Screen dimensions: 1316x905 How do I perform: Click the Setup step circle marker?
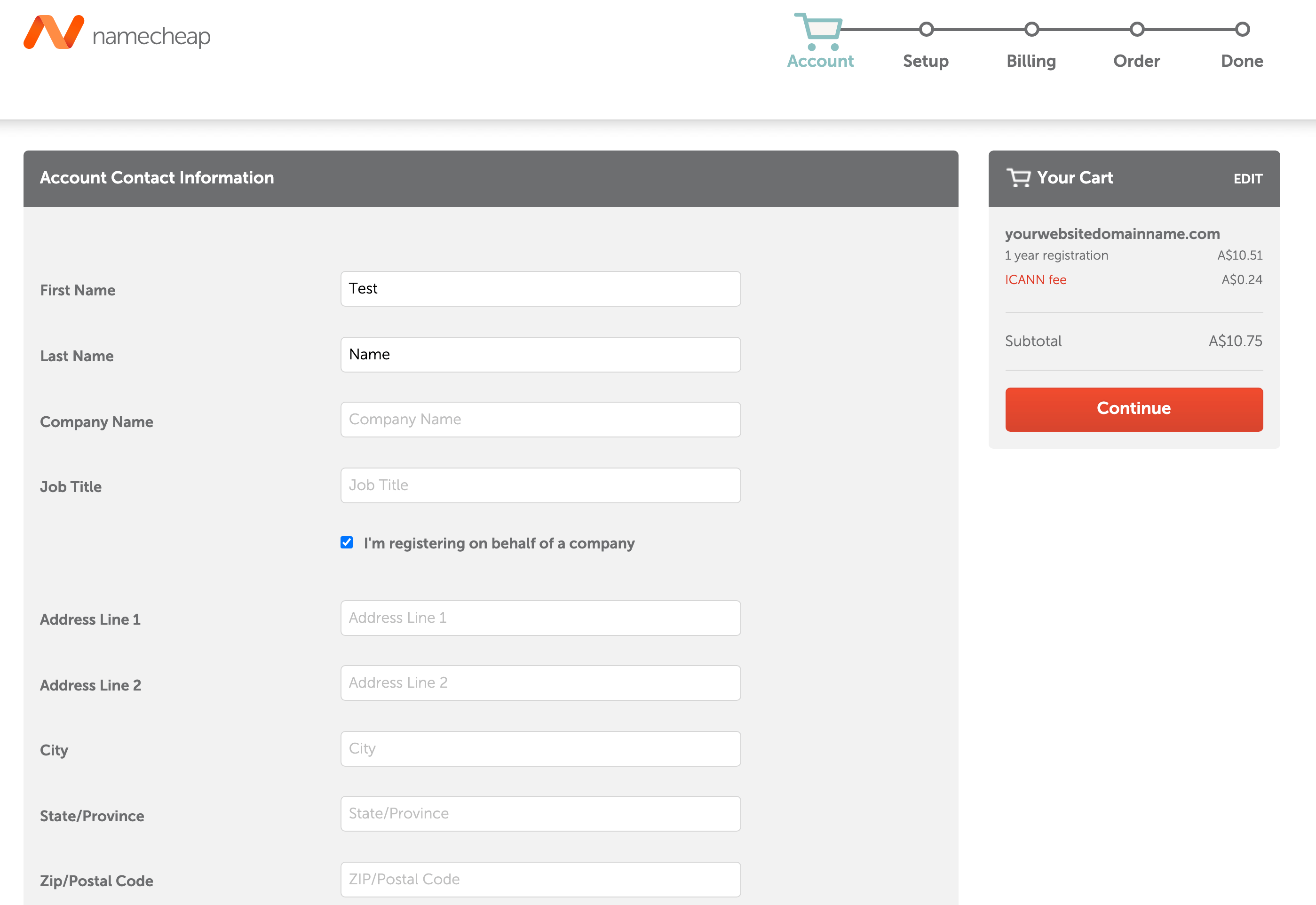point(926,29)
